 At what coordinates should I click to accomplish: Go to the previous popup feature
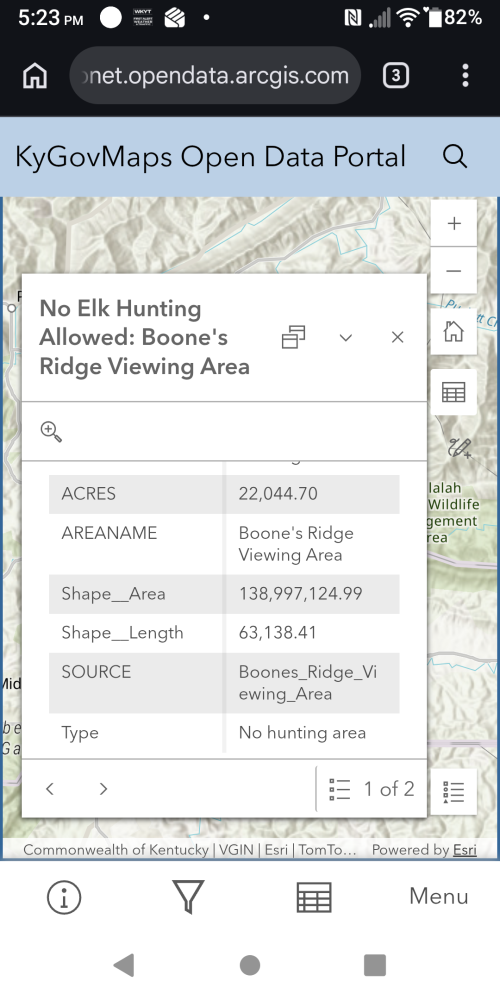[x=50, y=789]
